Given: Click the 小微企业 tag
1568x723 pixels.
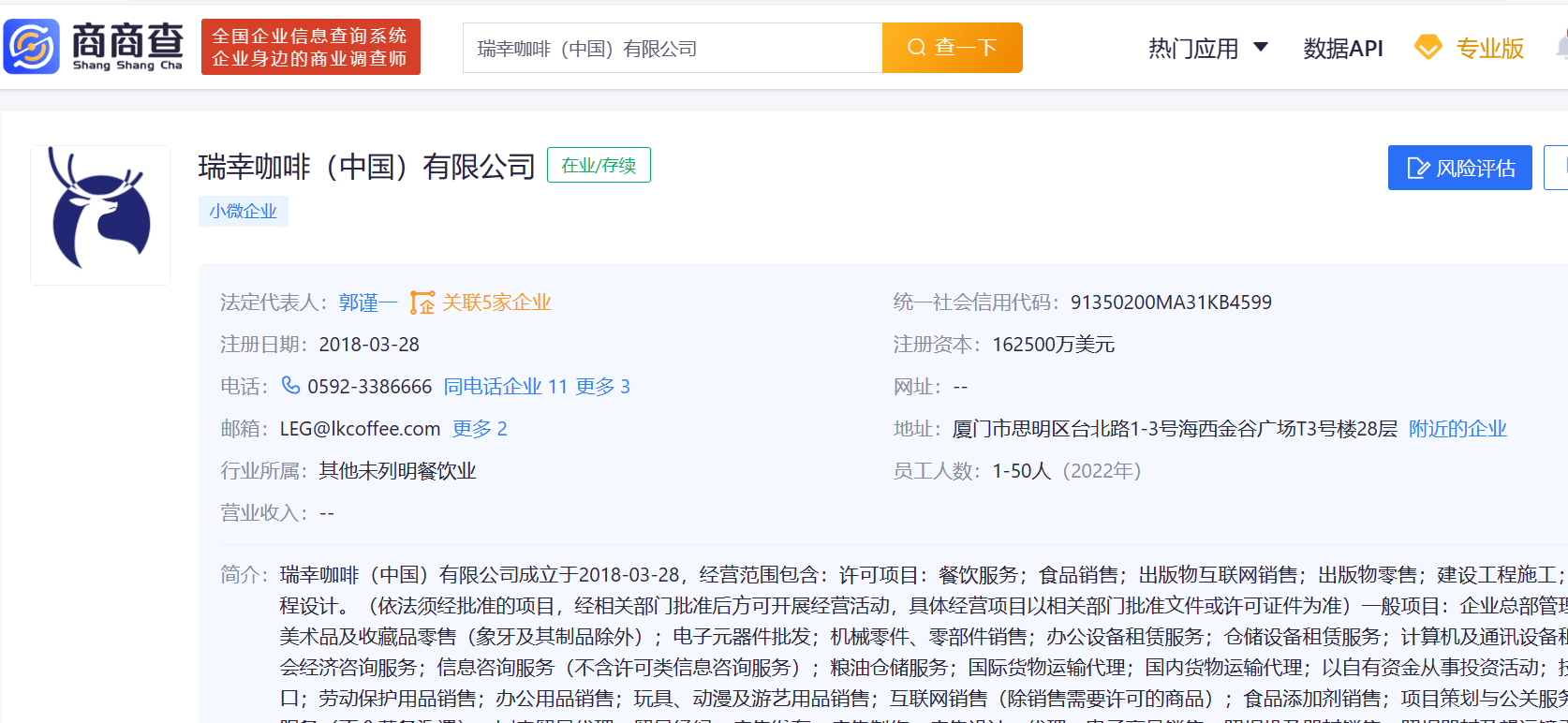Looking at the screenshot, I should (243, 212).
